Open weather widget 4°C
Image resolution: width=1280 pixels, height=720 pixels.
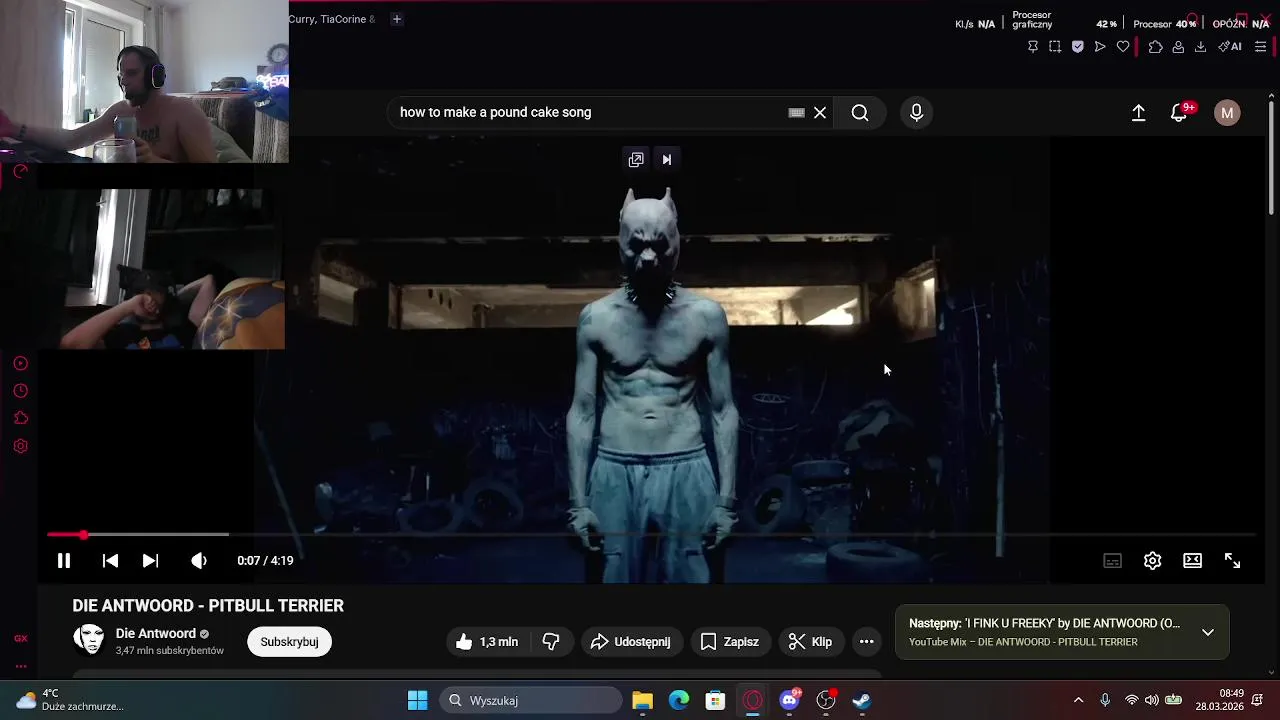point(69,700)
